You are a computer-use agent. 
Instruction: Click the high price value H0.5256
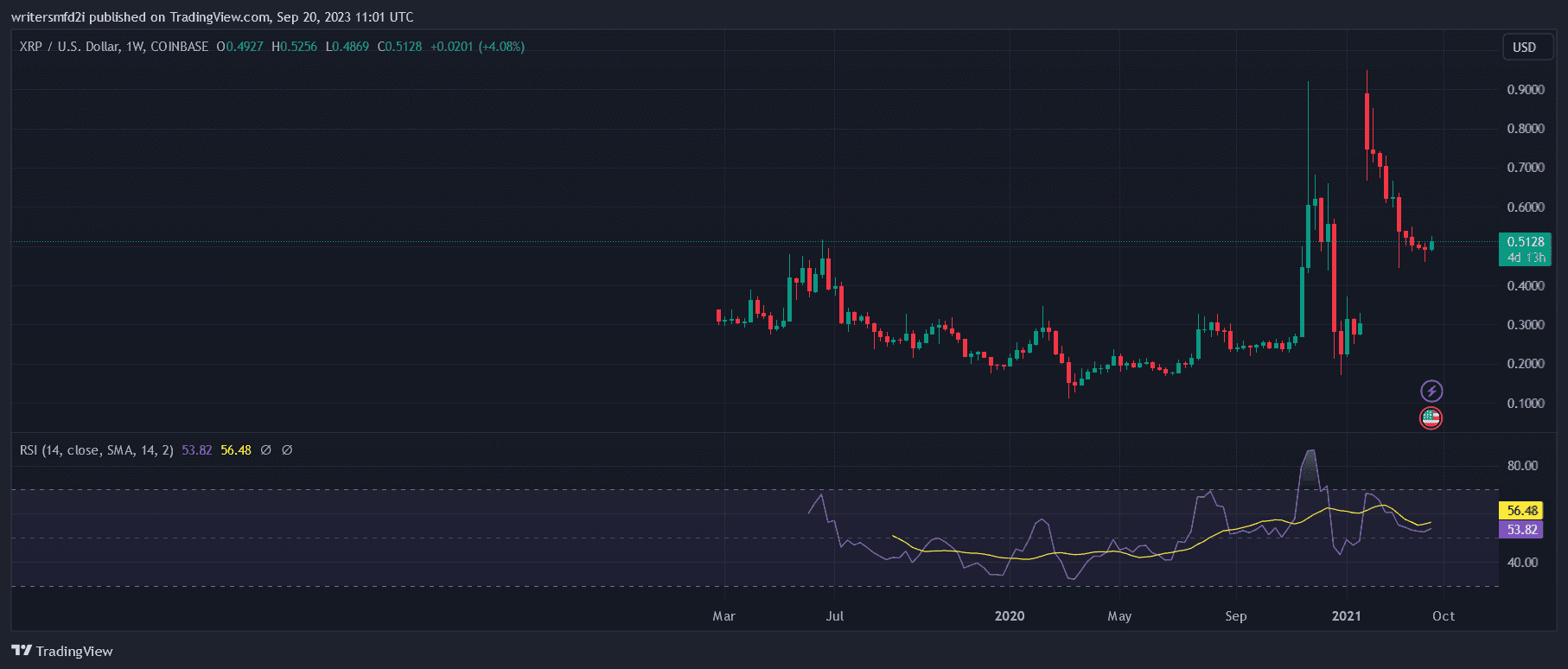tap(294, 47)
